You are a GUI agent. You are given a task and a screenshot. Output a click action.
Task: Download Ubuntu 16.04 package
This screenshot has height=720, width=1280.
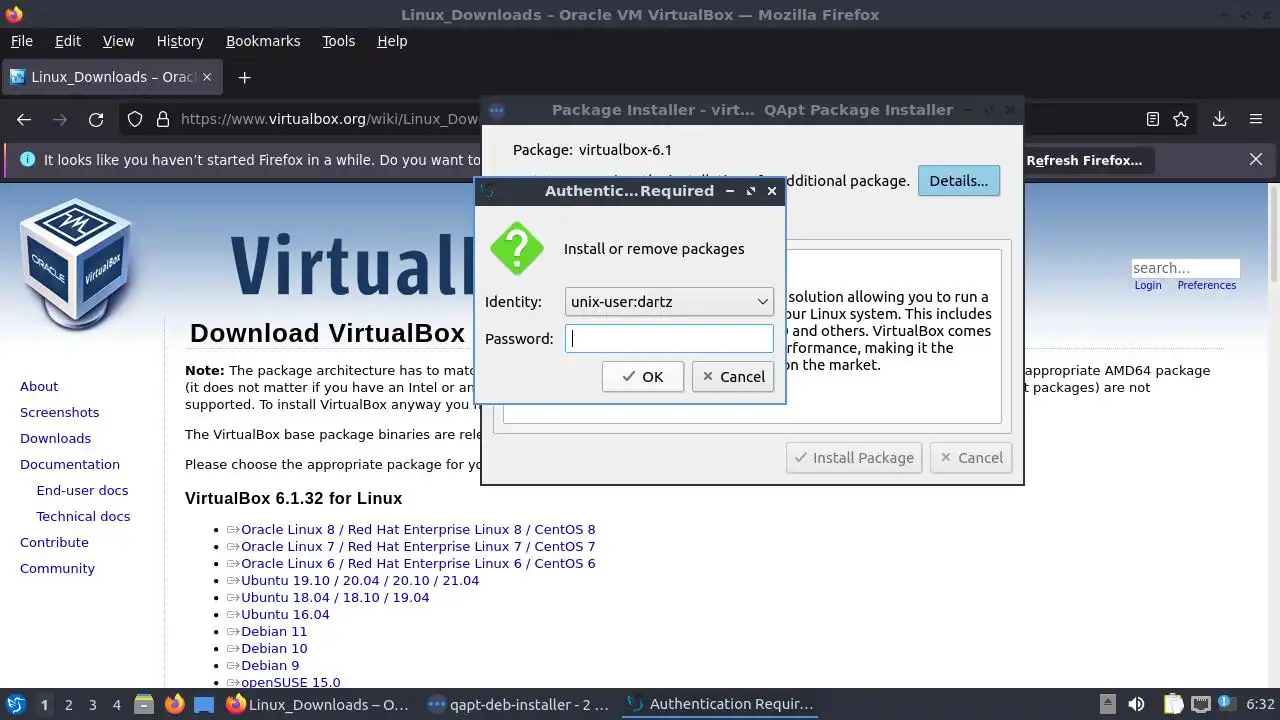(x=285, y=614)
